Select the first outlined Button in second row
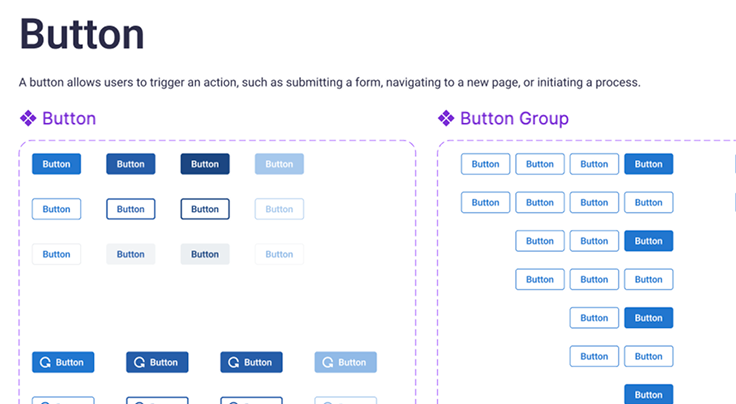 pyautogui.click(x=56, y=209)
